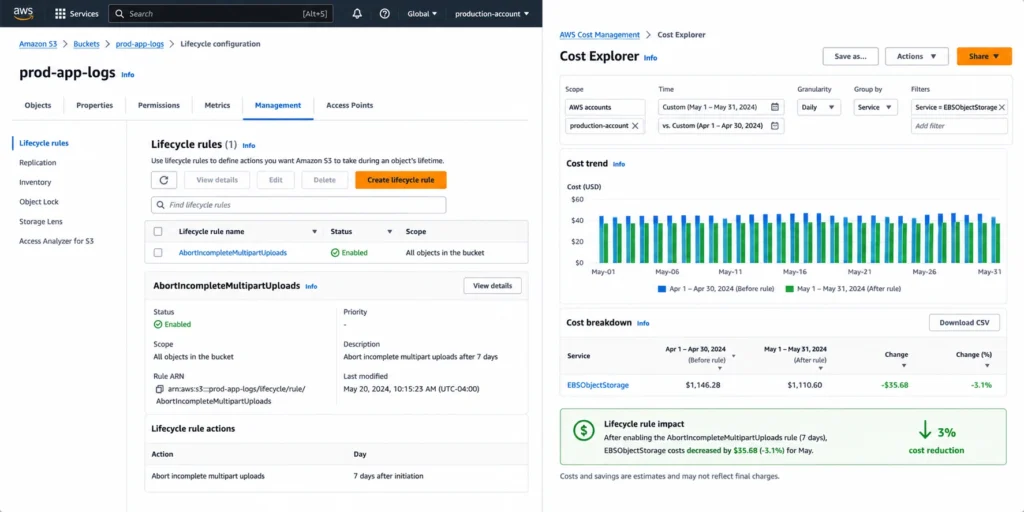1024x512 pixels.
Task: Switch to the Properties tab
Action: point(95,105)
